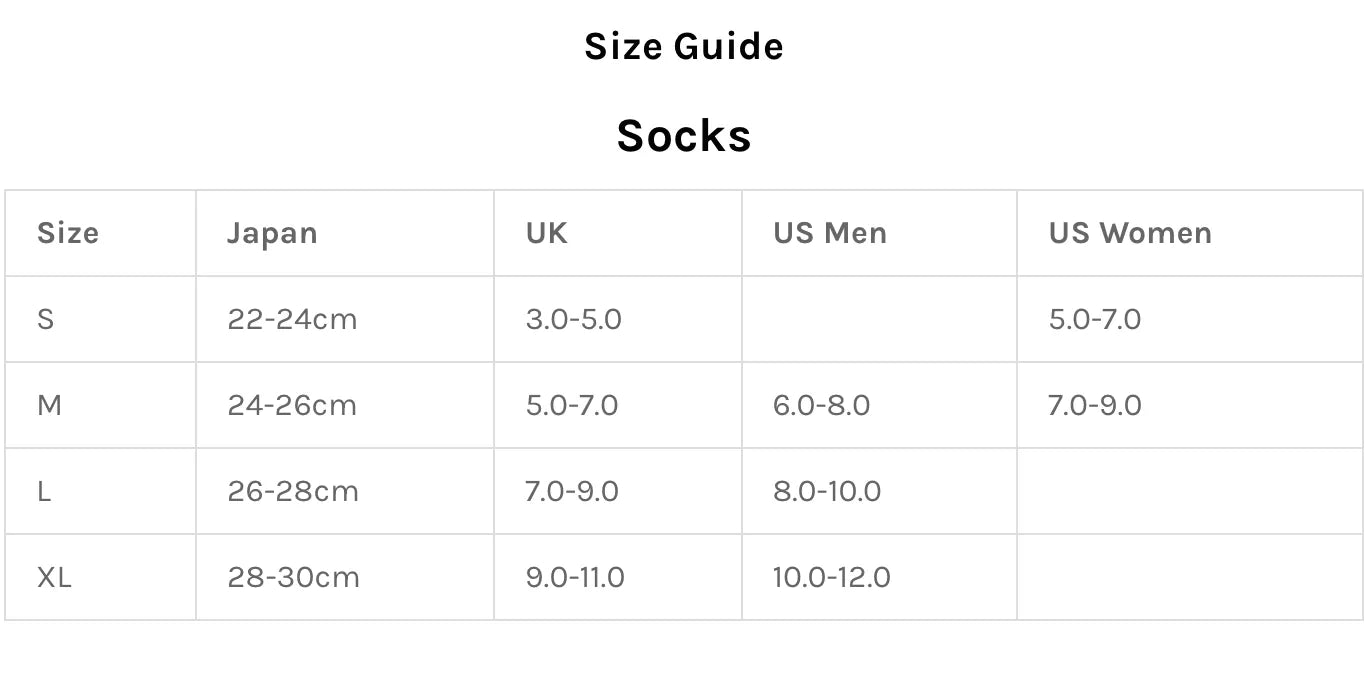The image size is (1371, 692).
Task: Click the 7.0-9.0 US Women cell
Action: (1095, 405)
